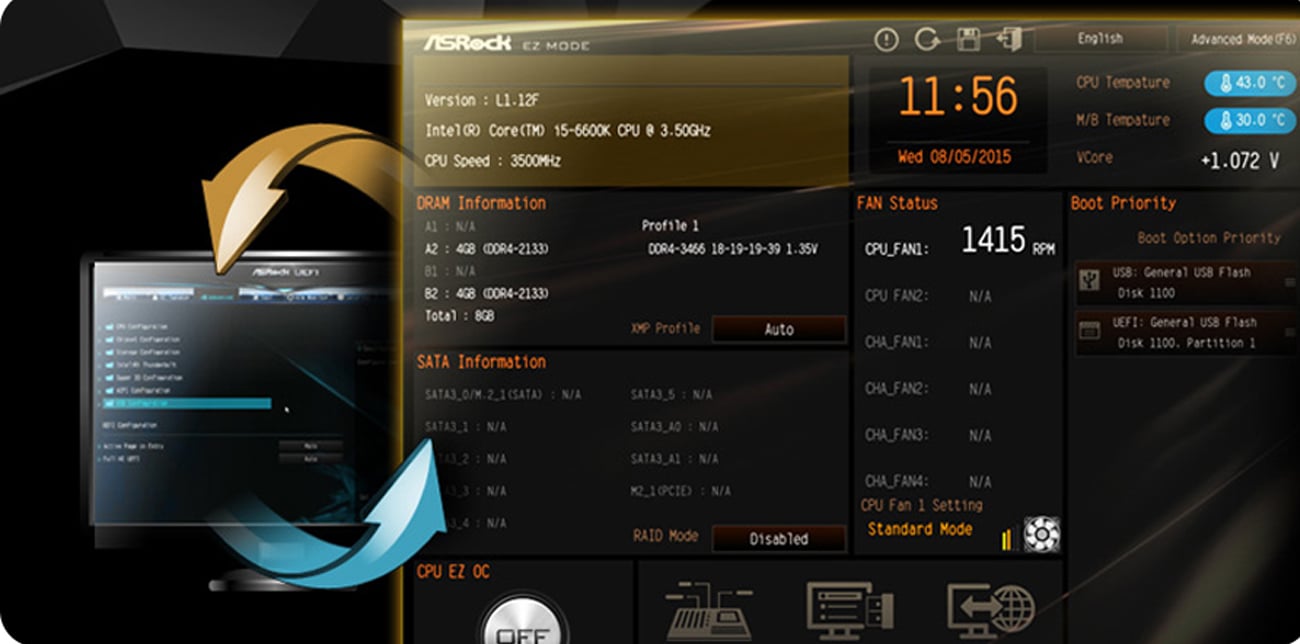Click the SATA3_1 : N/A entry

point(465,427)
